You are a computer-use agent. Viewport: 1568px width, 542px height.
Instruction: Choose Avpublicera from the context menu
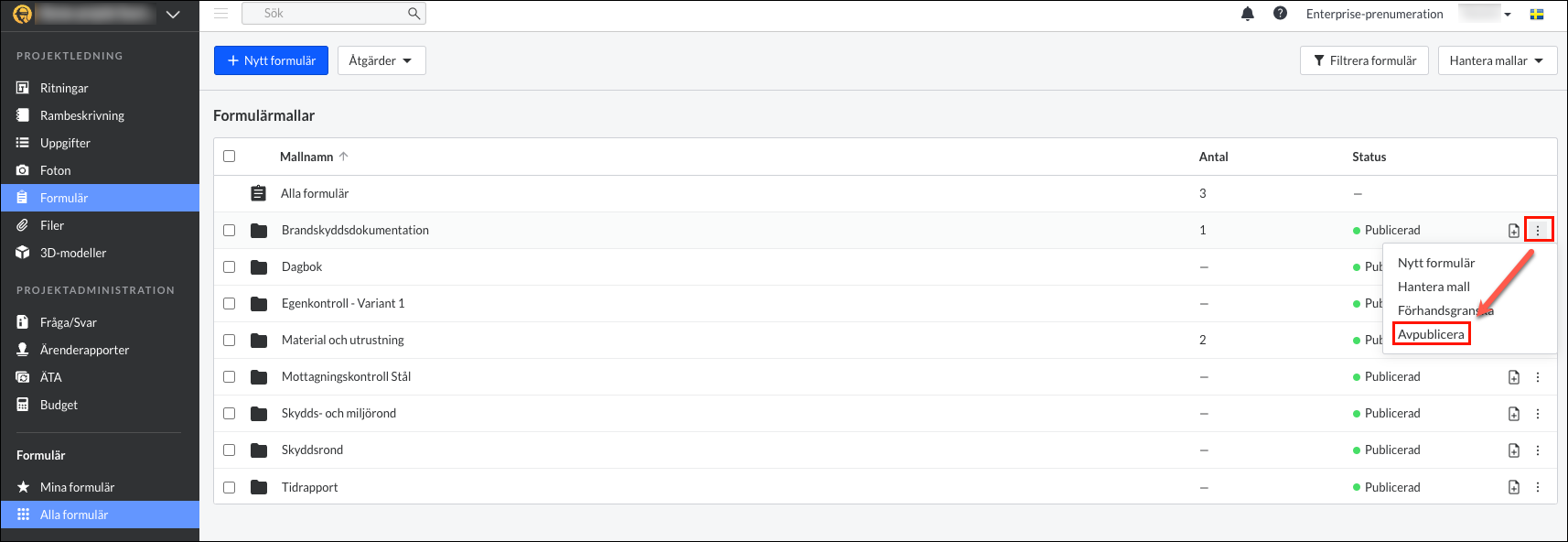(1431, 334)
